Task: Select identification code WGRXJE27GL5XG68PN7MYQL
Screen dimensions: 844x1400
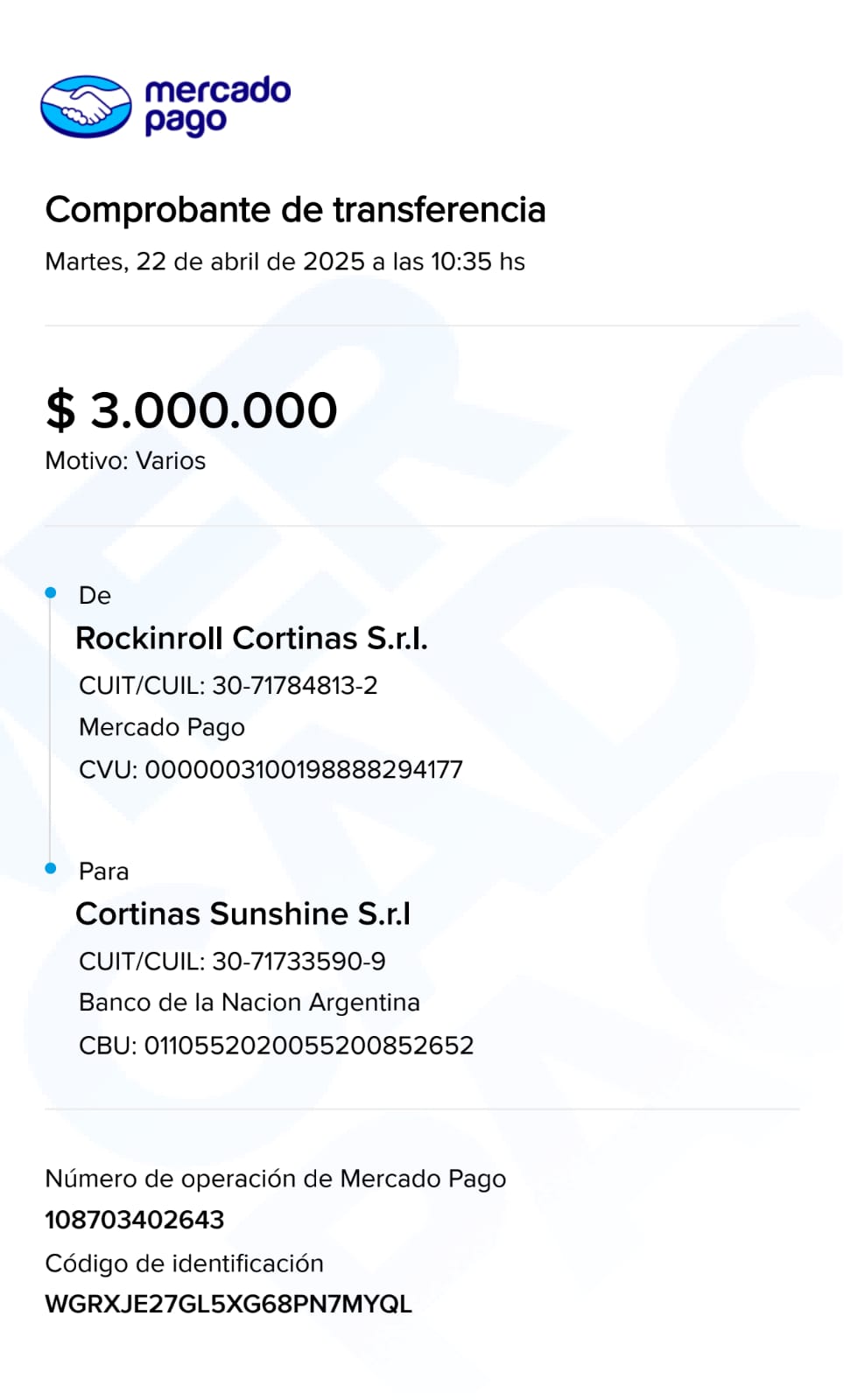Action: click(x=228, y=1305)
